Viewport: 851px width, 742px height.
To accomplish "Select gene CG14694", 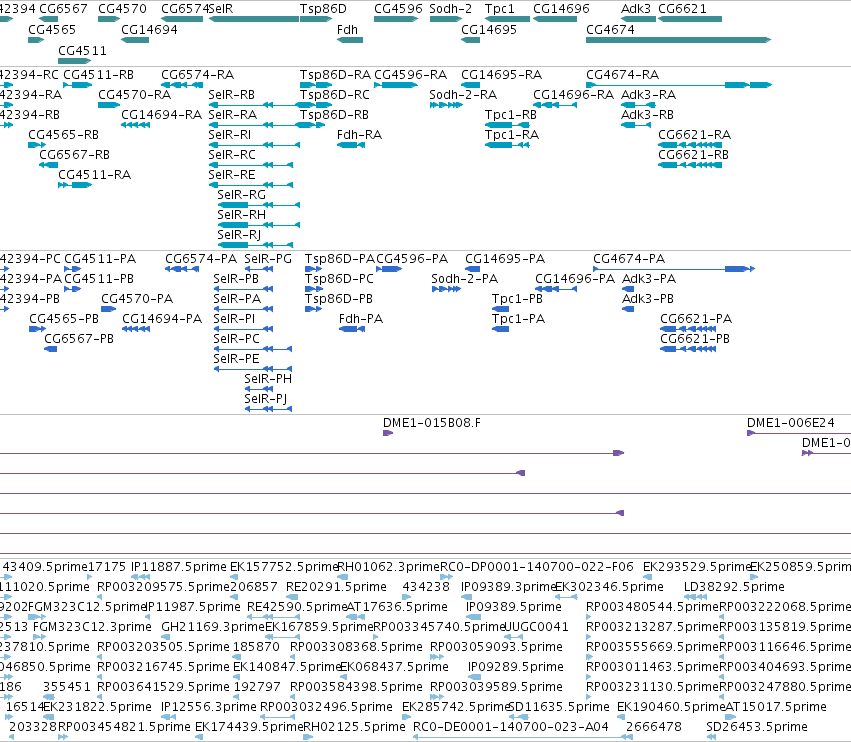I will tap(135, 40).
